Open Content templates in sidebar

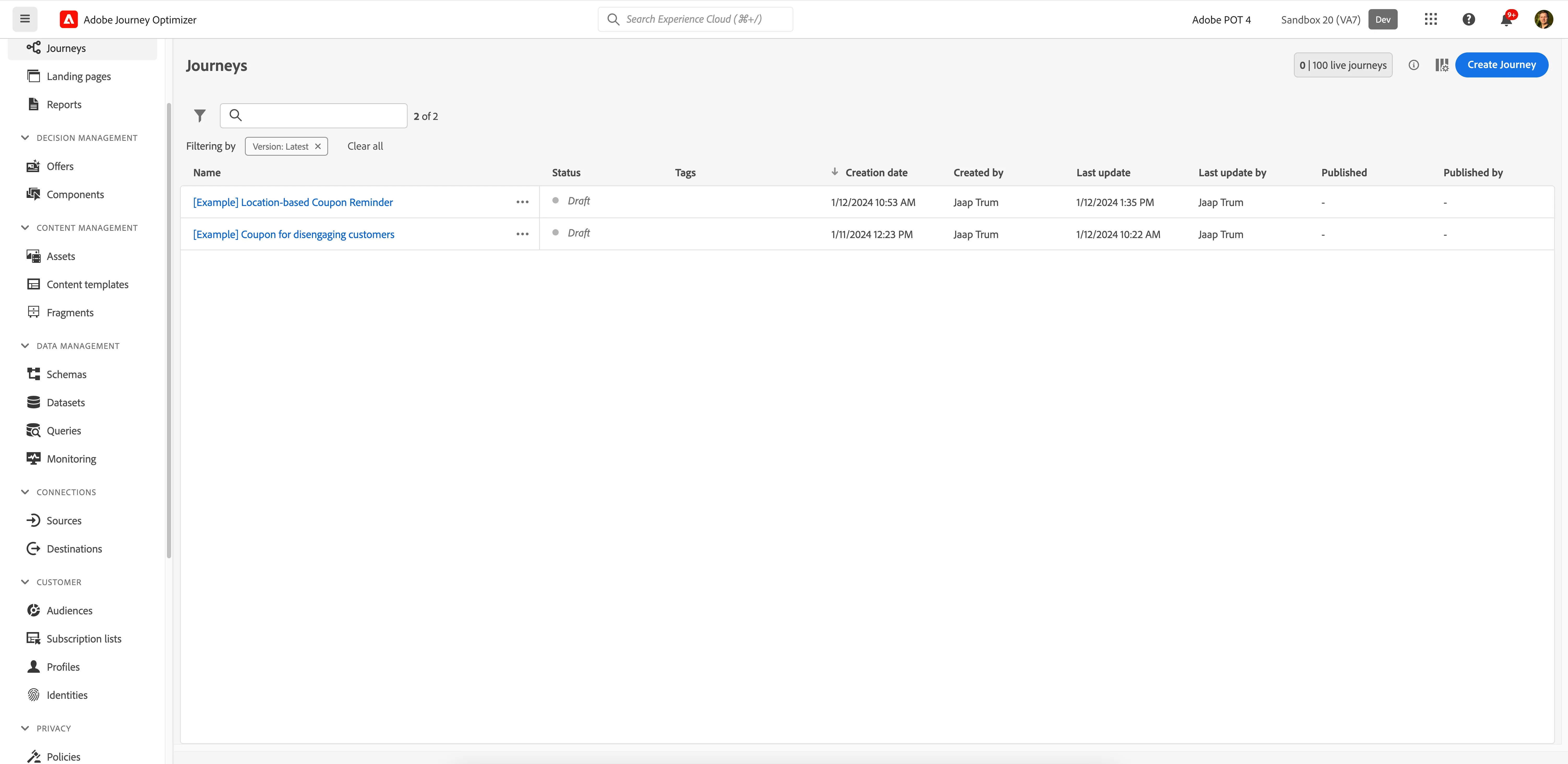pos(87,284)
